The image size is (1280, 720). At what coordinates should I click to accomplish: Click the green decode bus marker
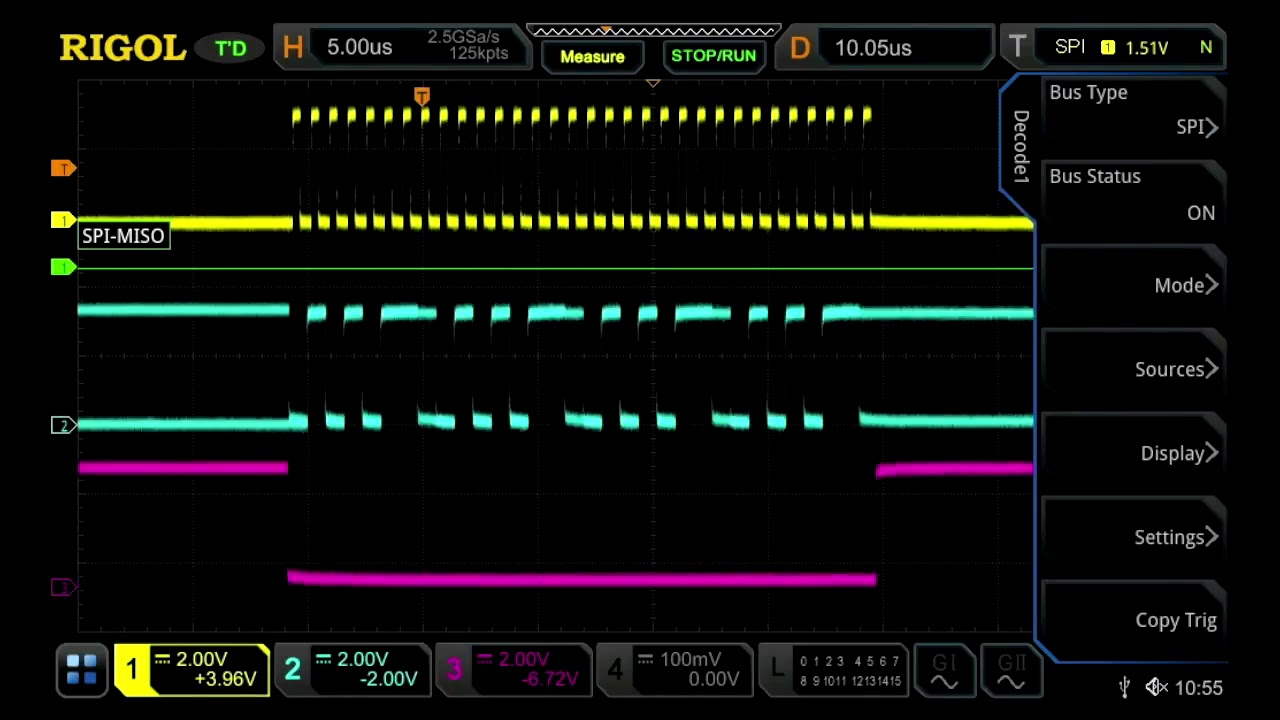point(63,267)
